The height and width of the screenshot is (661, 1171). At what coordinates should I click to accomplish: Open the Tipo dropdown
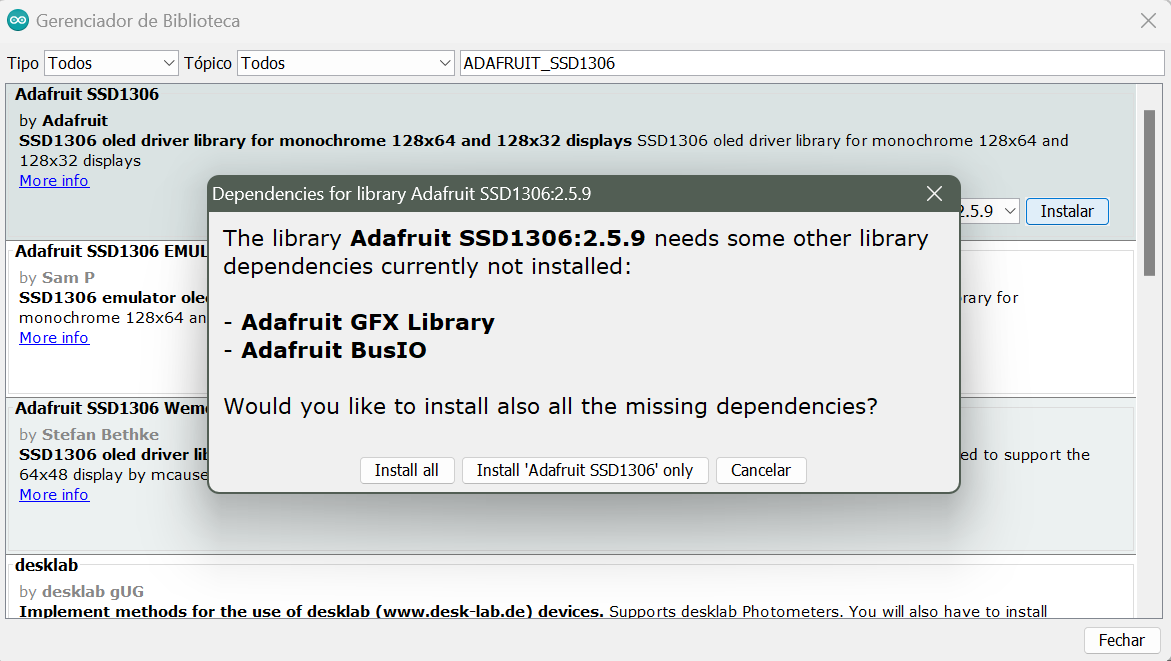[x=111, y=63]
